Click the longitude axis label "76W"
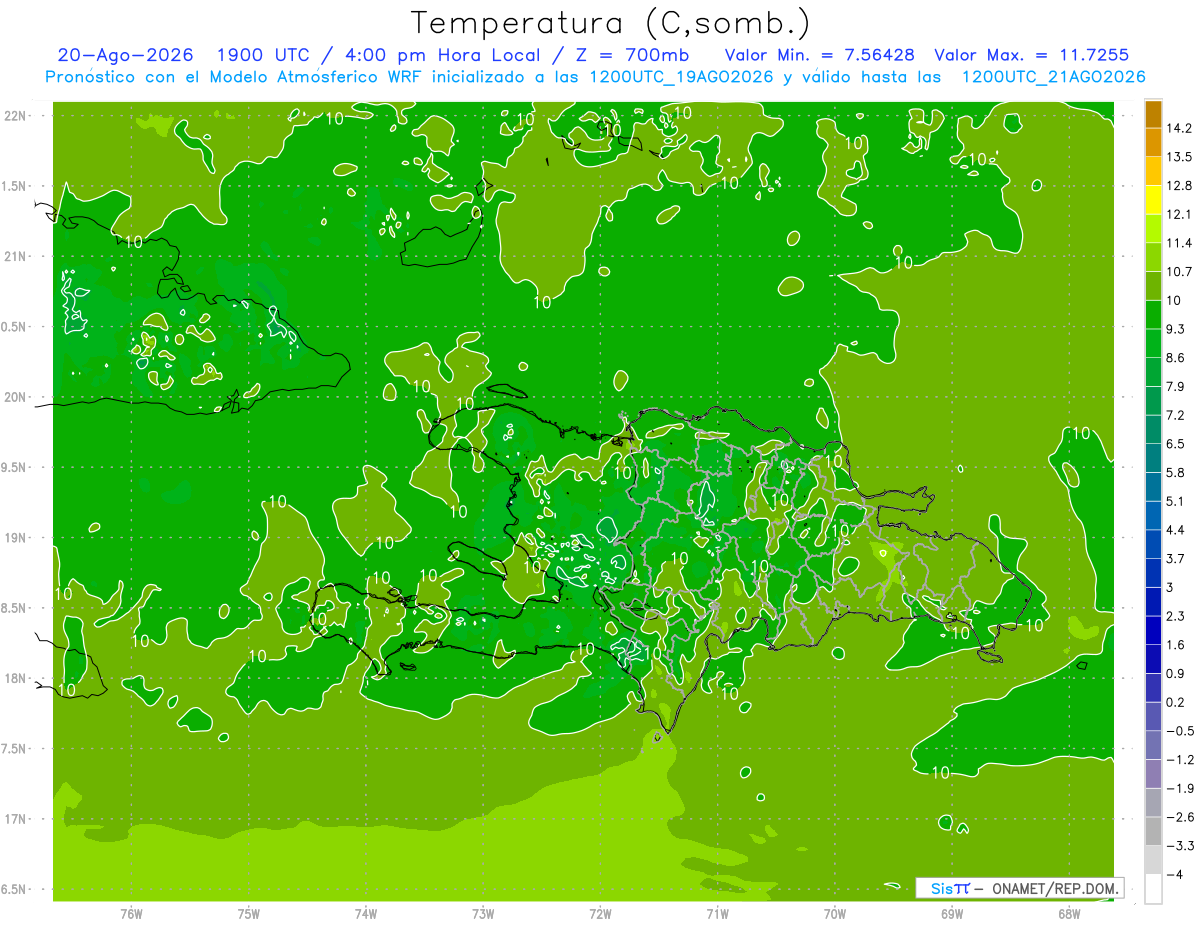The image size is (1200, 927). click(131, 914)
